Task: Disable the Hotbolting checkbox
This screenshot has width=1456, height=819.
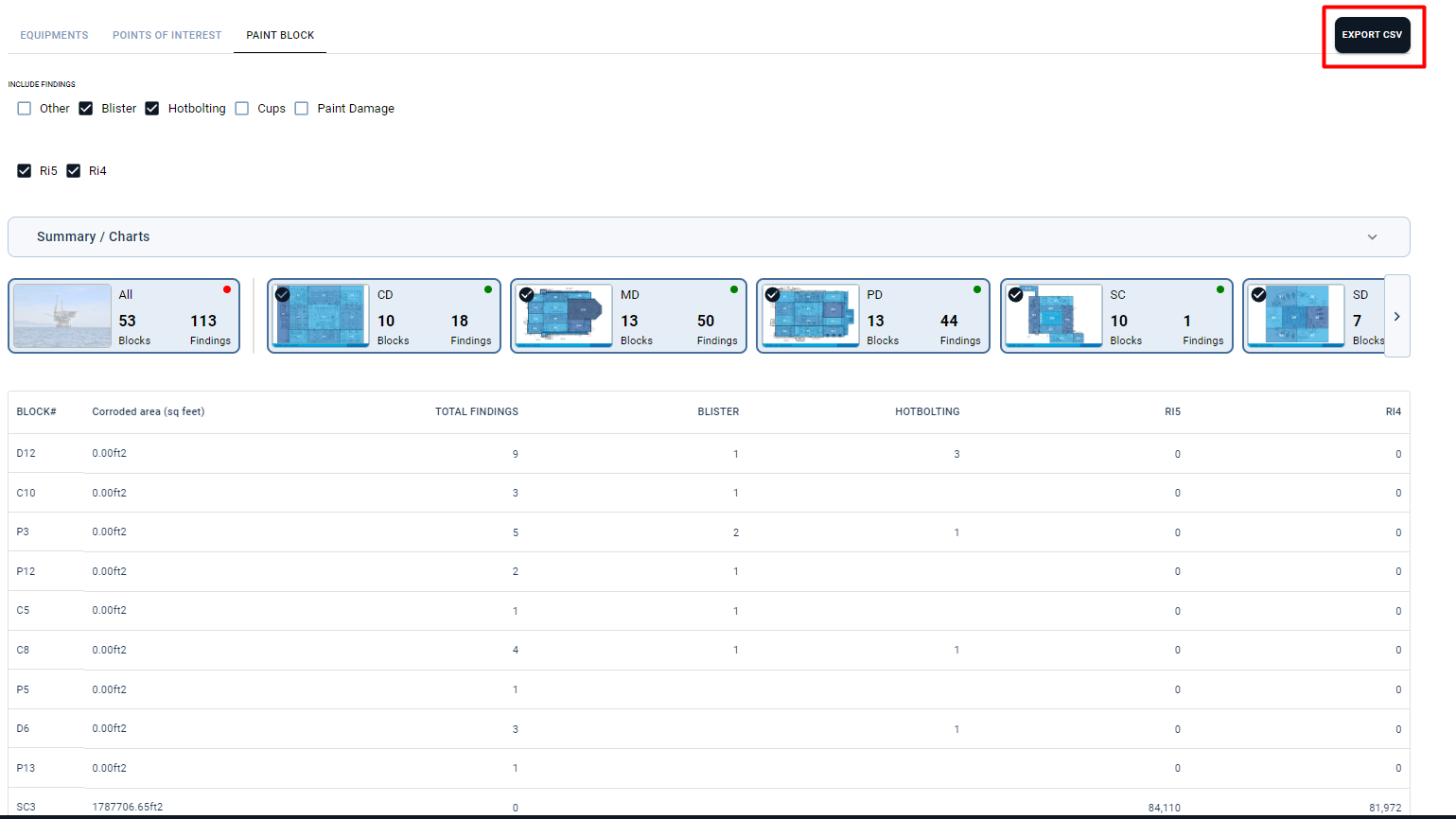Action: pyautogui.click(x=152, y=109)
